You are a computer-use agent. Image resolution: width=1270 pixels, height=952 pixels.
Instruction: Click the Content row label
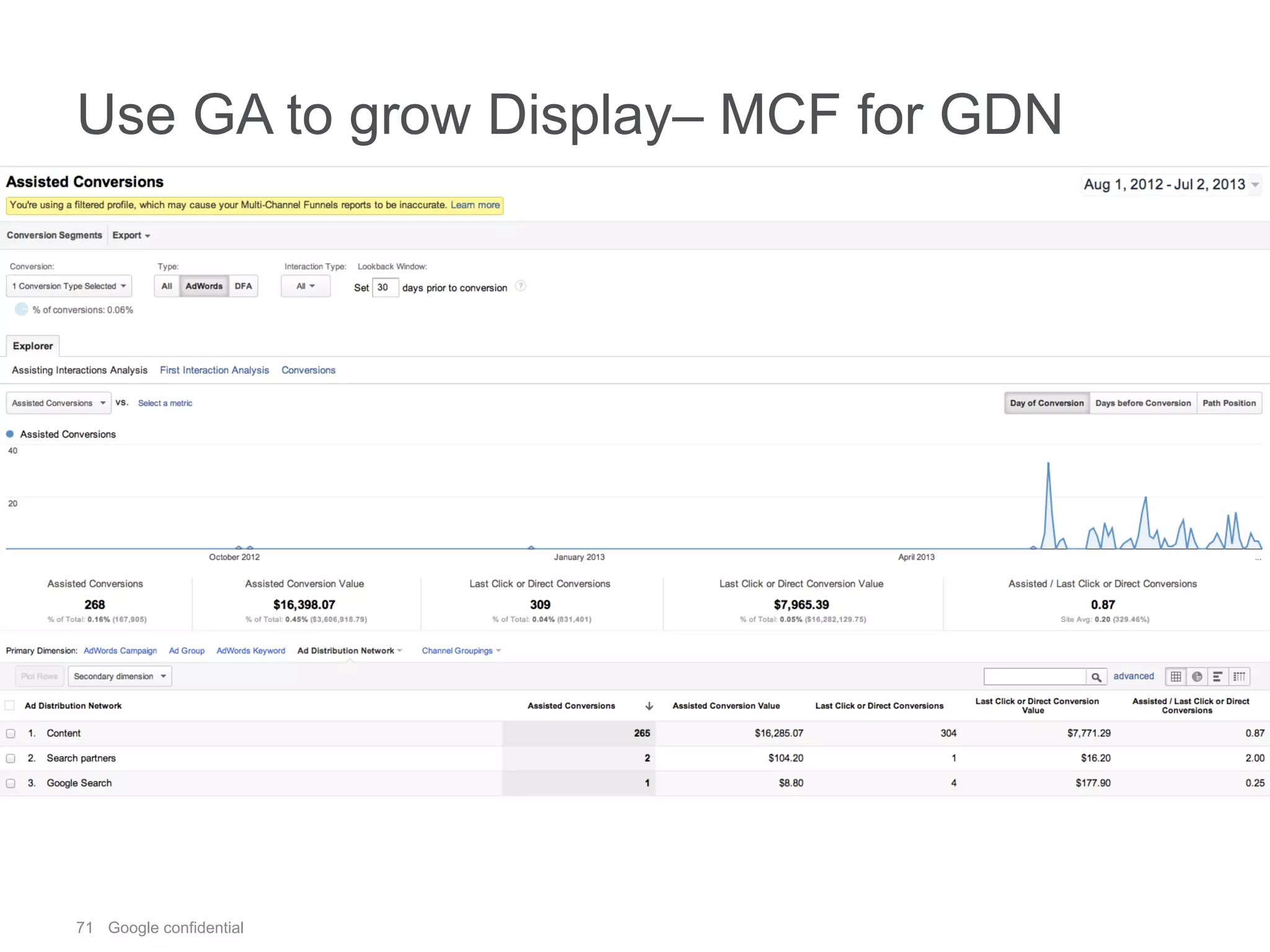(64, 733)
